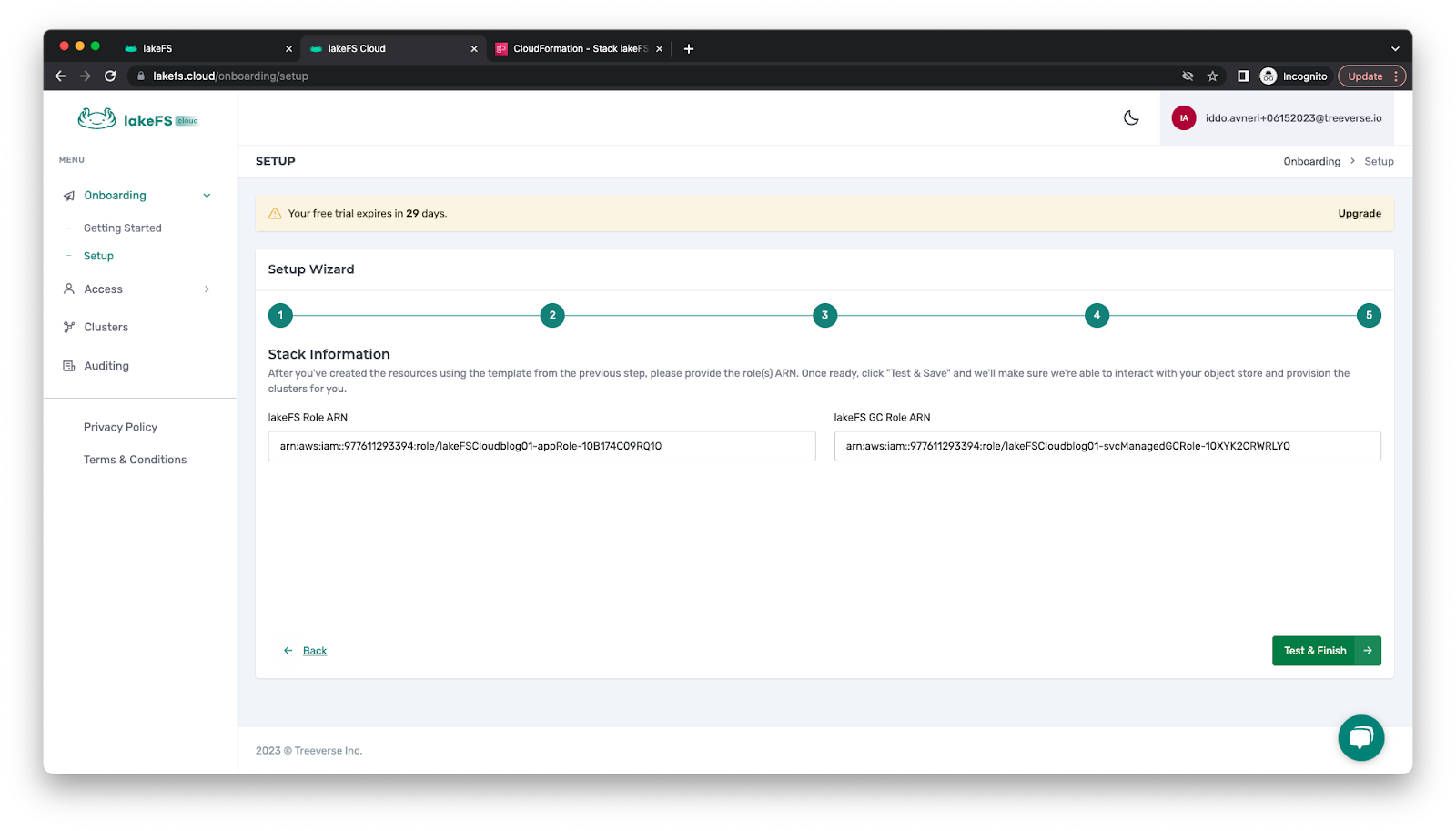Select Setup in the sidebar menu
The height and width of the screenshot is (831, 1456).
[x=98, y=256]
